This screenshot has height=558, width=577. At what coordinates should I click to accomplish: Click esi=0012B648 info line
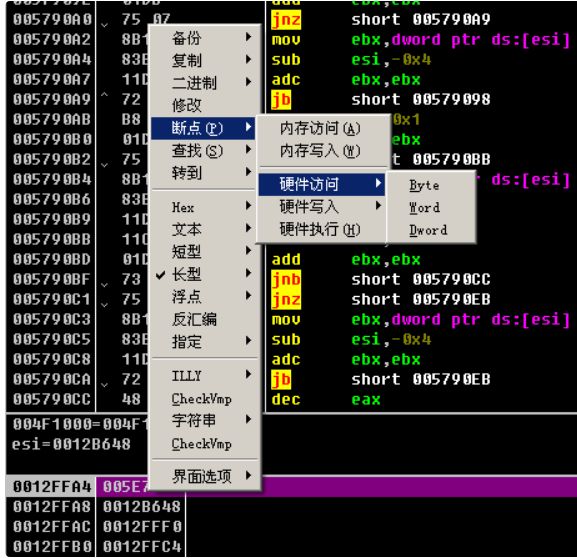tap(71, 444)
